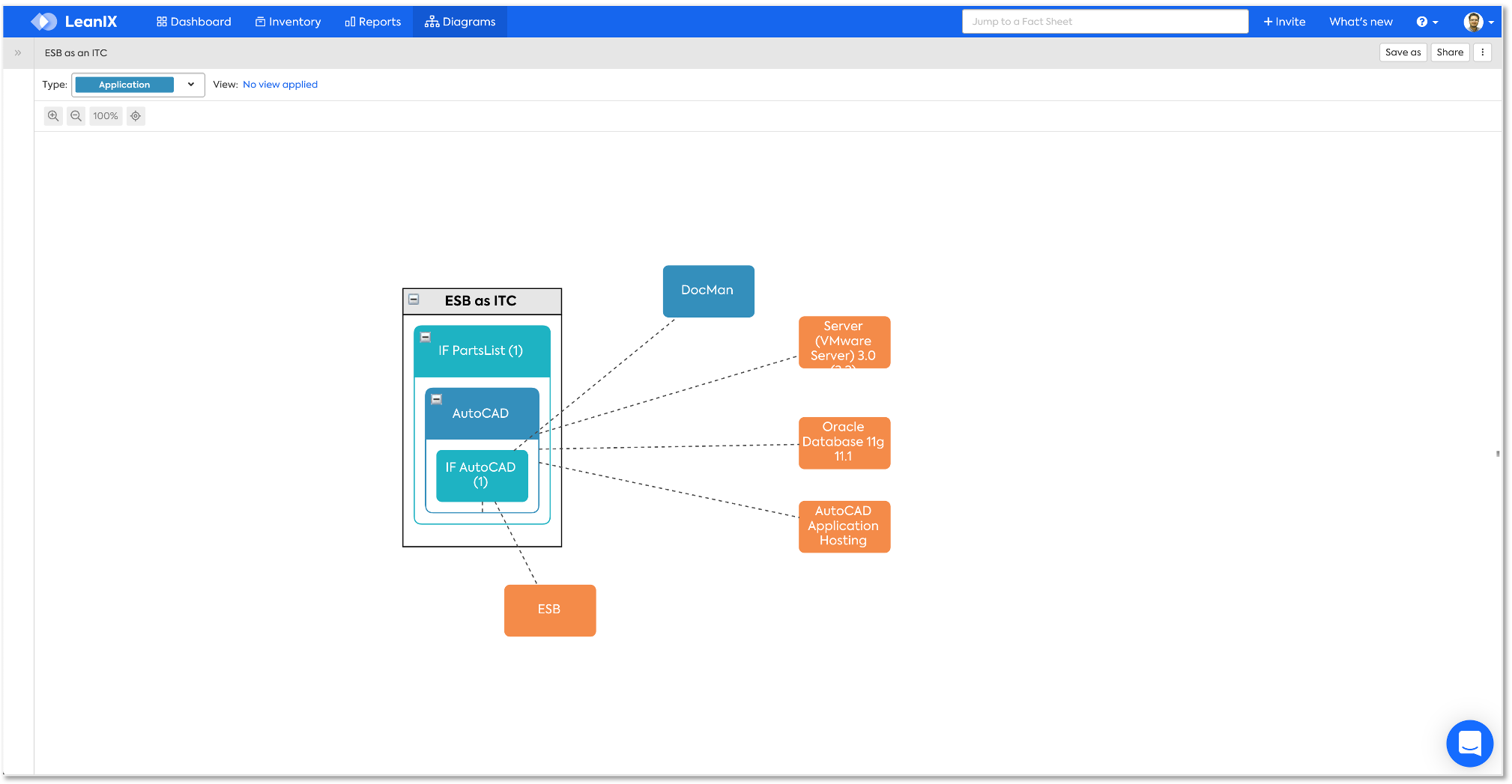The image size is (1512, 784).
Task: Collapse the IF PartsList (1) node
Action: [x=426, y=337]
